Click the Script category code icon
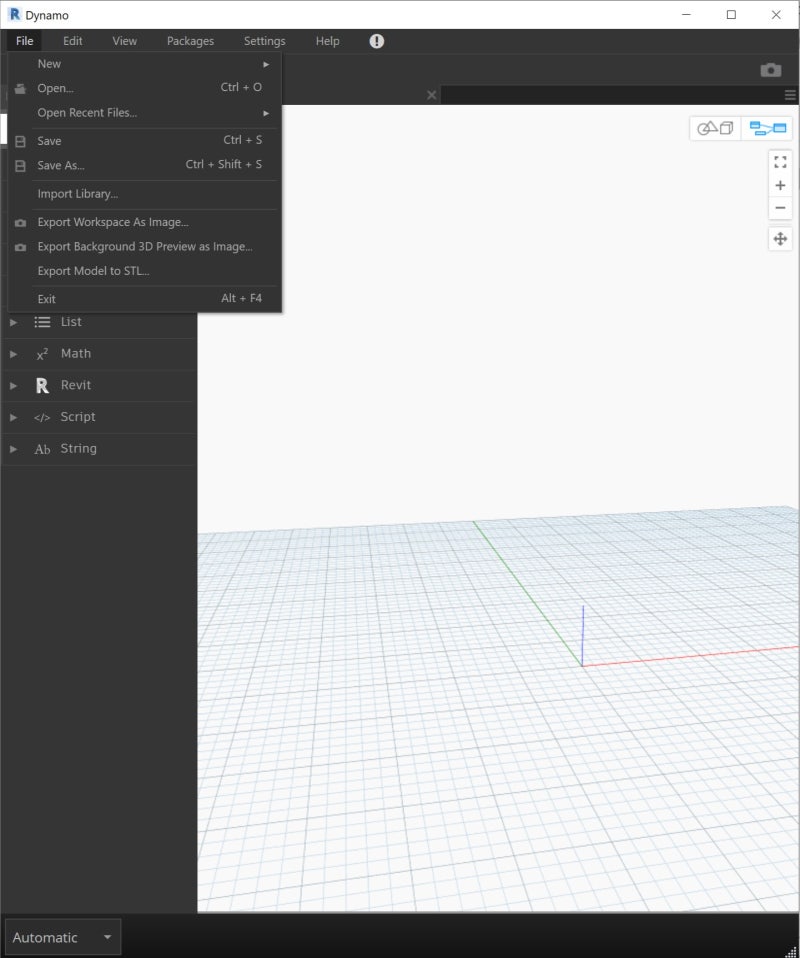 point(42,417)
